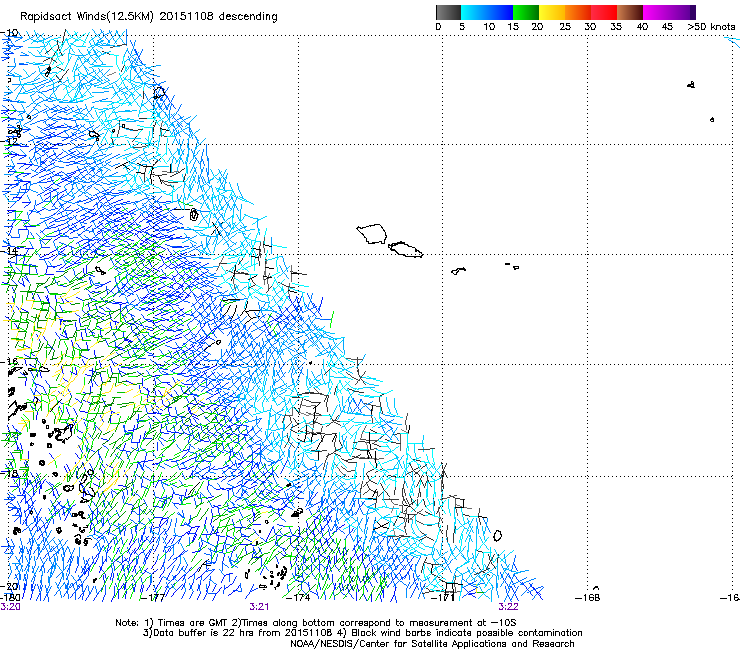Click the '>50 knots' legend label
This screenshot has height=650, width=740.
(x=711, y=27)
